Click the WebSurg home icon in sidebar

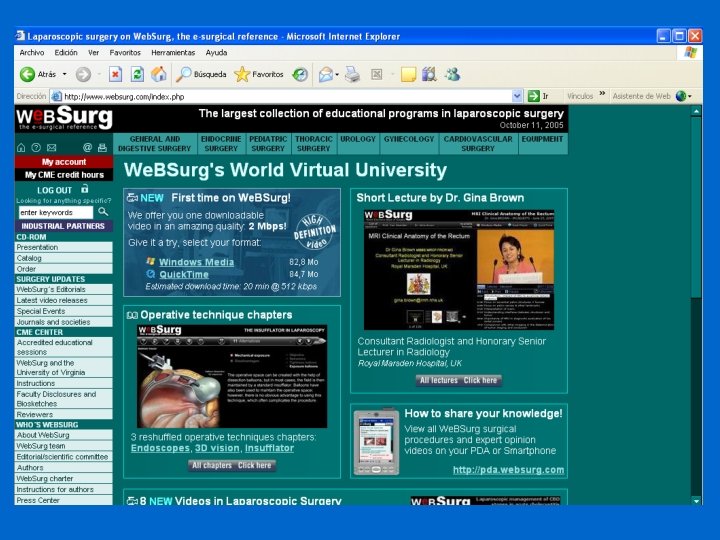pyautogui.click(x=21, y=147)
